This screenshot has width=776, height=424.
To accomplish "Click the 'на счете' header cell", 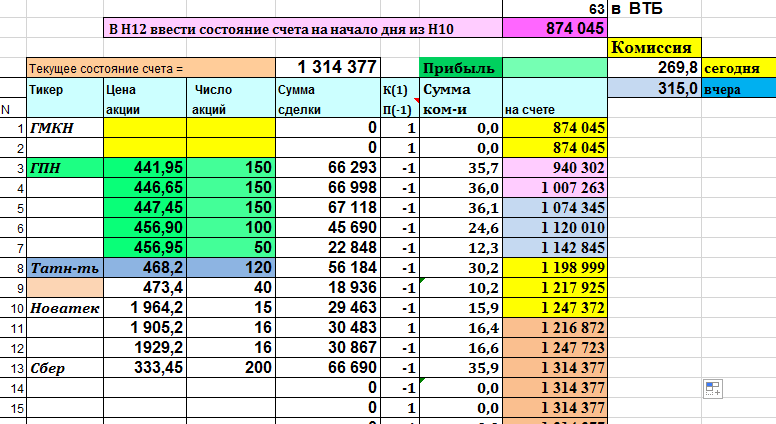I will (555, 98).
